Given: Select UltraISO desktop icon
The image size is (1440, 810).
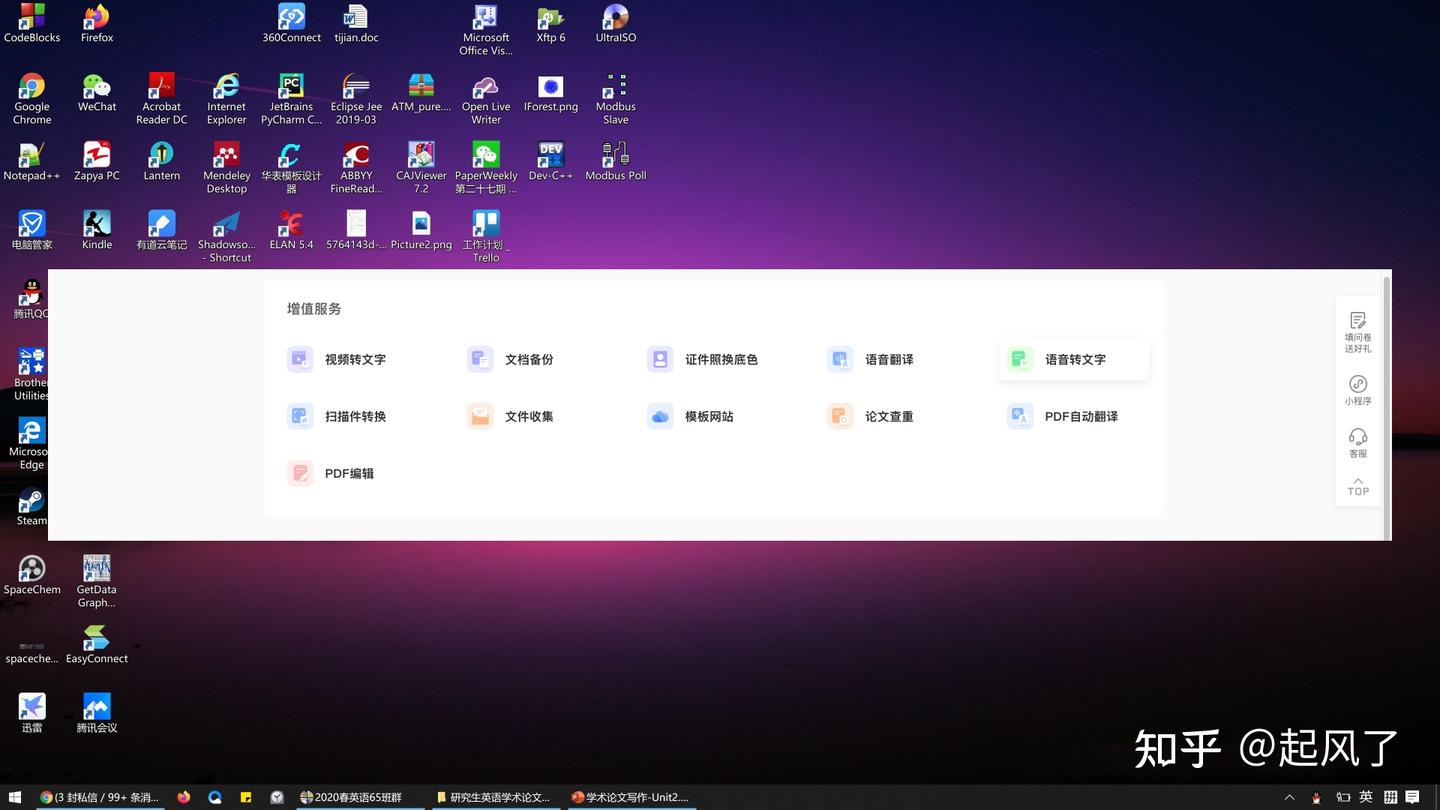Looking at the screenshot, I should (616, 24).
